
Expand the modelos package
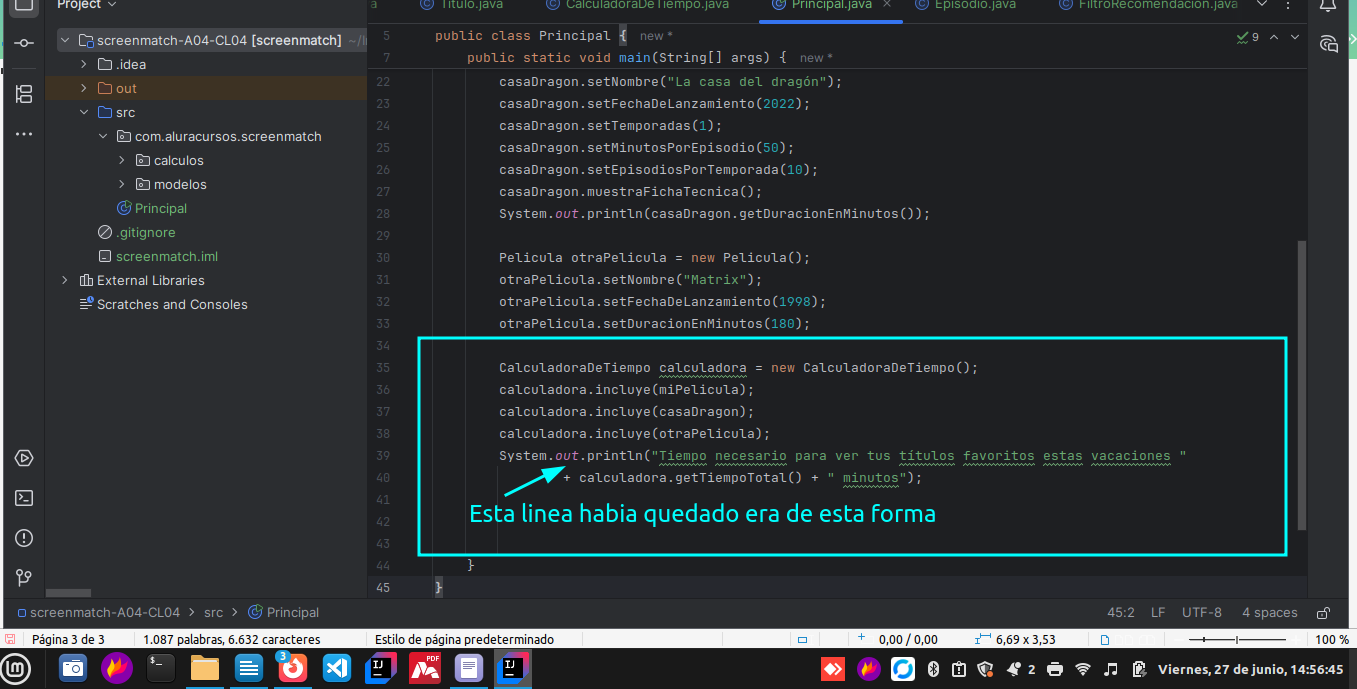[x=122, y=184]
